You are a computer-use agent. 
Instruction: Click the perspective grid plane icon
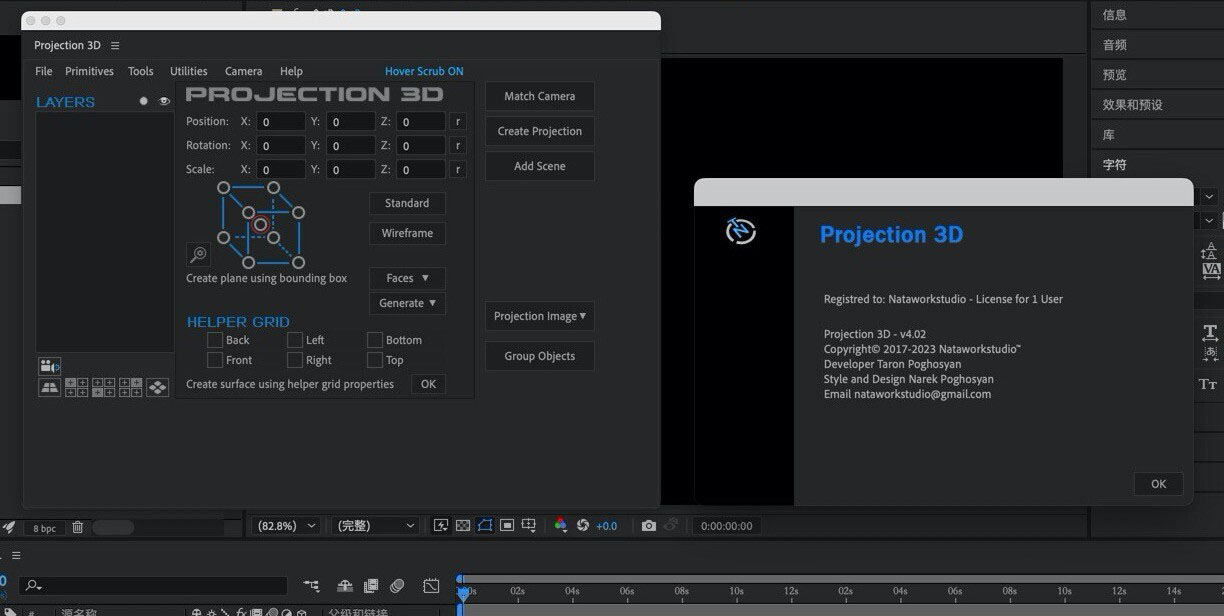(x=49, y=388)
